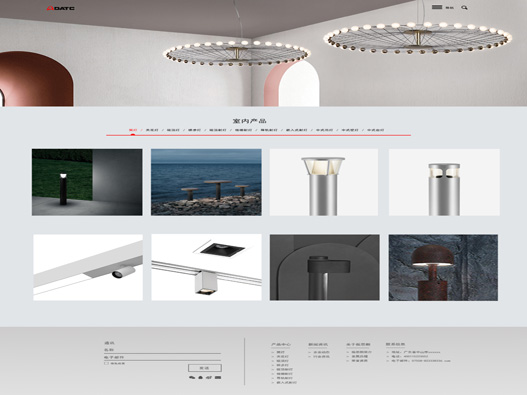The image size is (527, 395).
Task: Click the last social icon below send button
Action: click(x=218, y=378)
